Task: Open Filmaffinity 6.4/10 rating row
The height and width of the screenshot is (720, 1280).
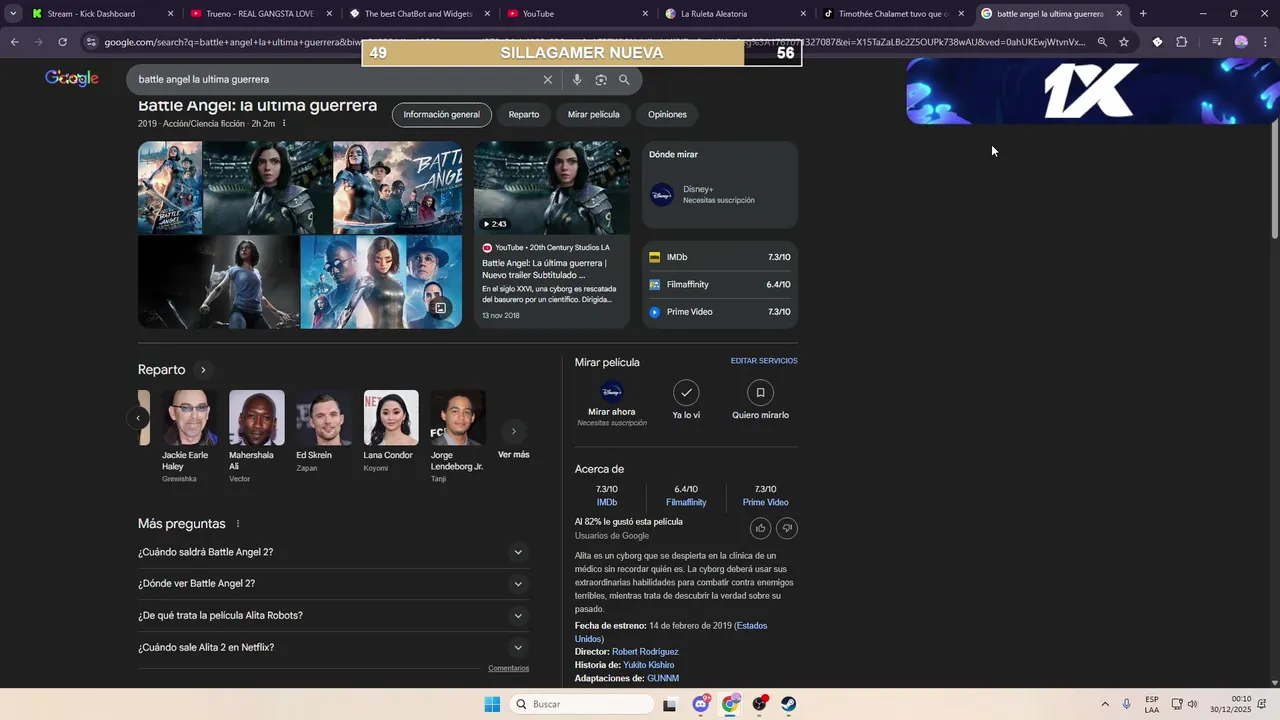Action: 720,285
